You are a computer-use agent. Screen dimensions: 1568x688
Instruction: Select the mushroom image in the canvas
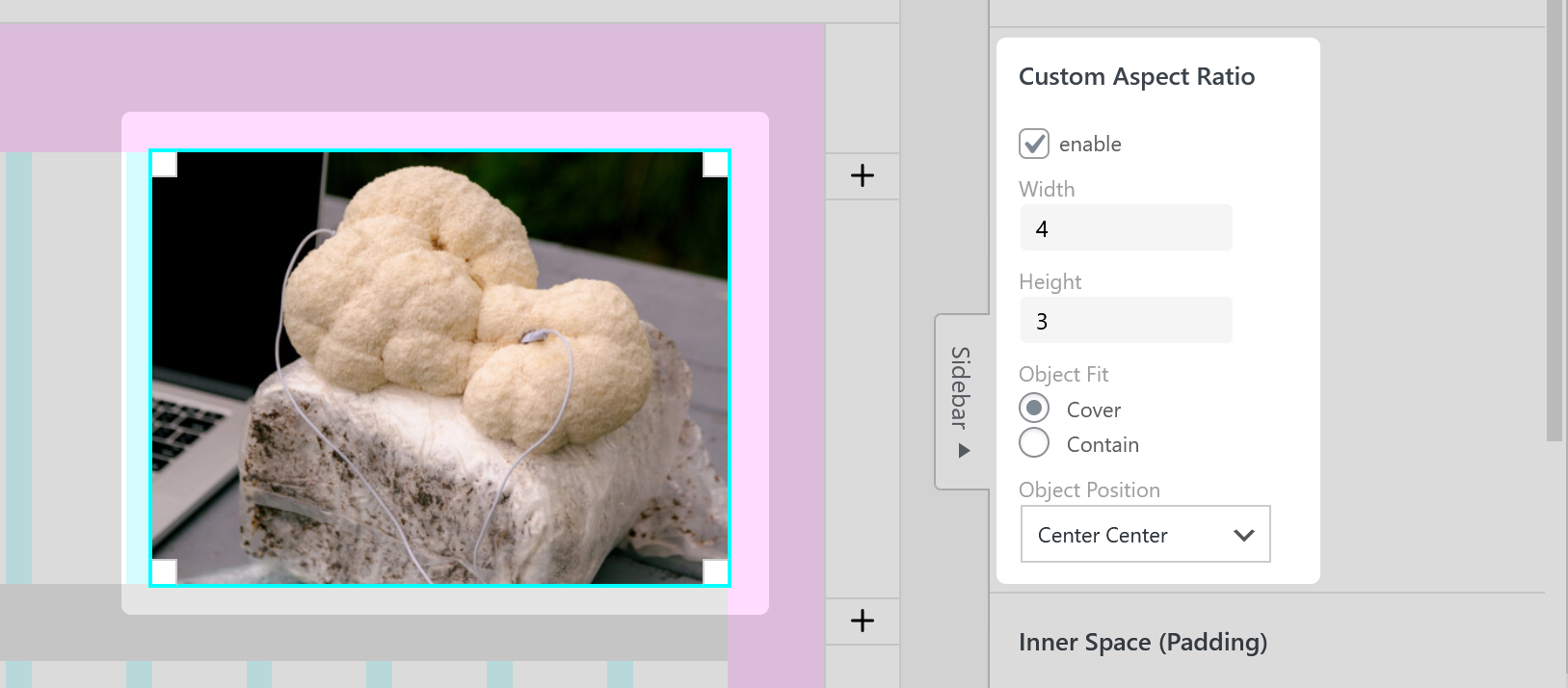pyautogui.click(x=440, y=368)
